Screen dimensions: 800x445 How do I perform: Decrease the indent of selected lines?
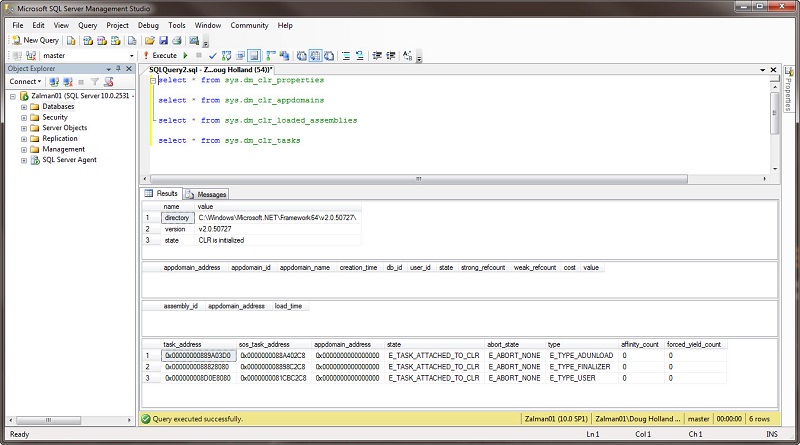(377, 56)
